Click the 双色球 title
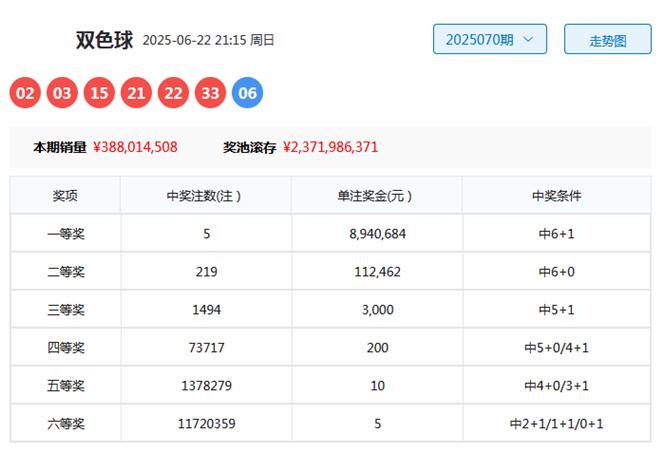 coord(104,40)
